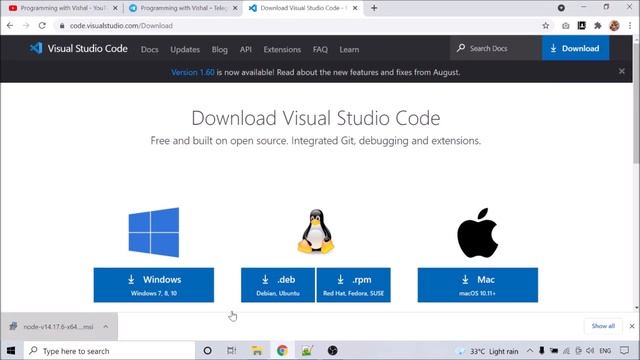Go back to the previous page
The image size is (640, 360).
[10, 25]
